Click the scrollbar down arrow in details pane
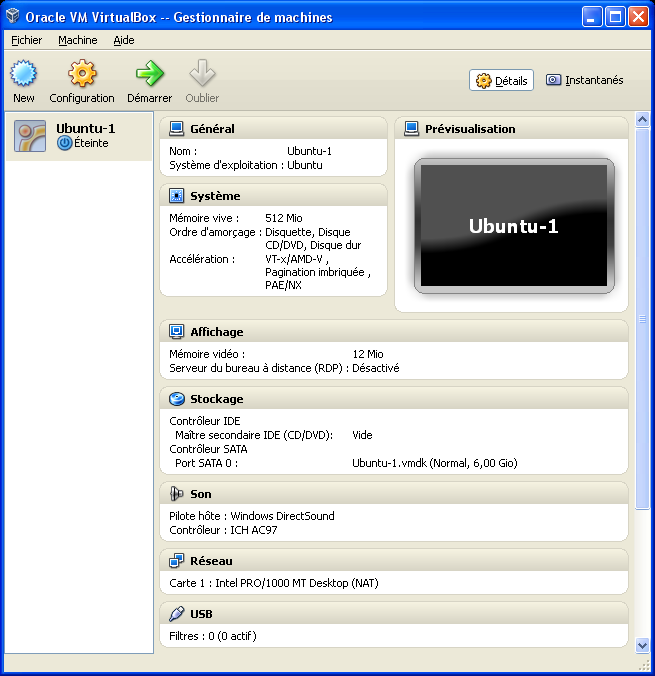655x676 pixels. pyautogui.click(x=642, y=645)
